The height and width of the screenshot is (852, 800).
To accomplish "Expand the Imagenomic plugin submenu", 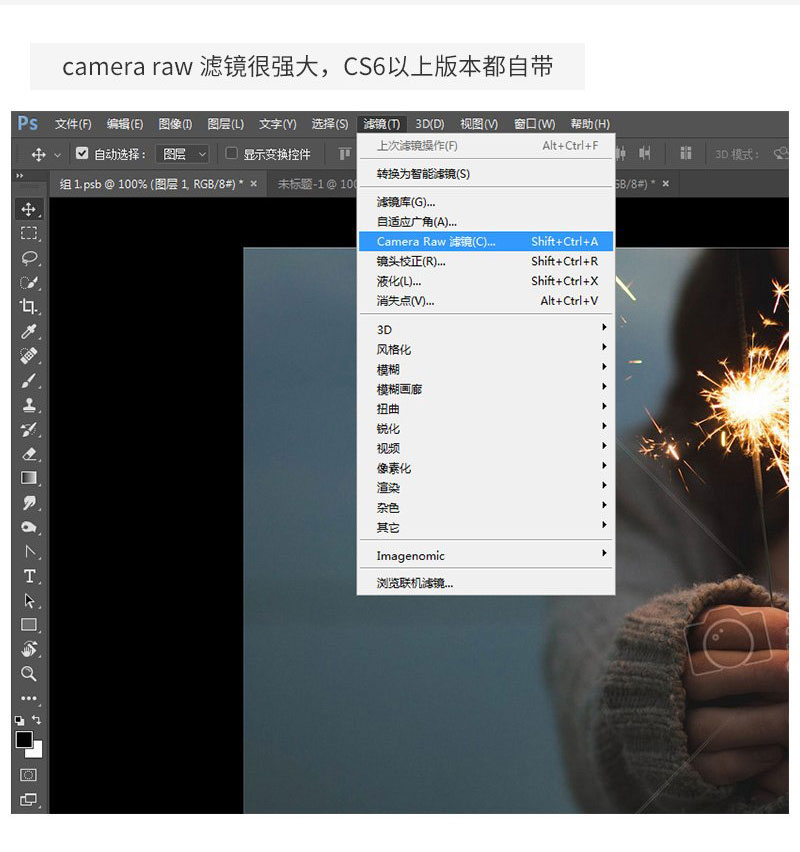I will [486, 555].
